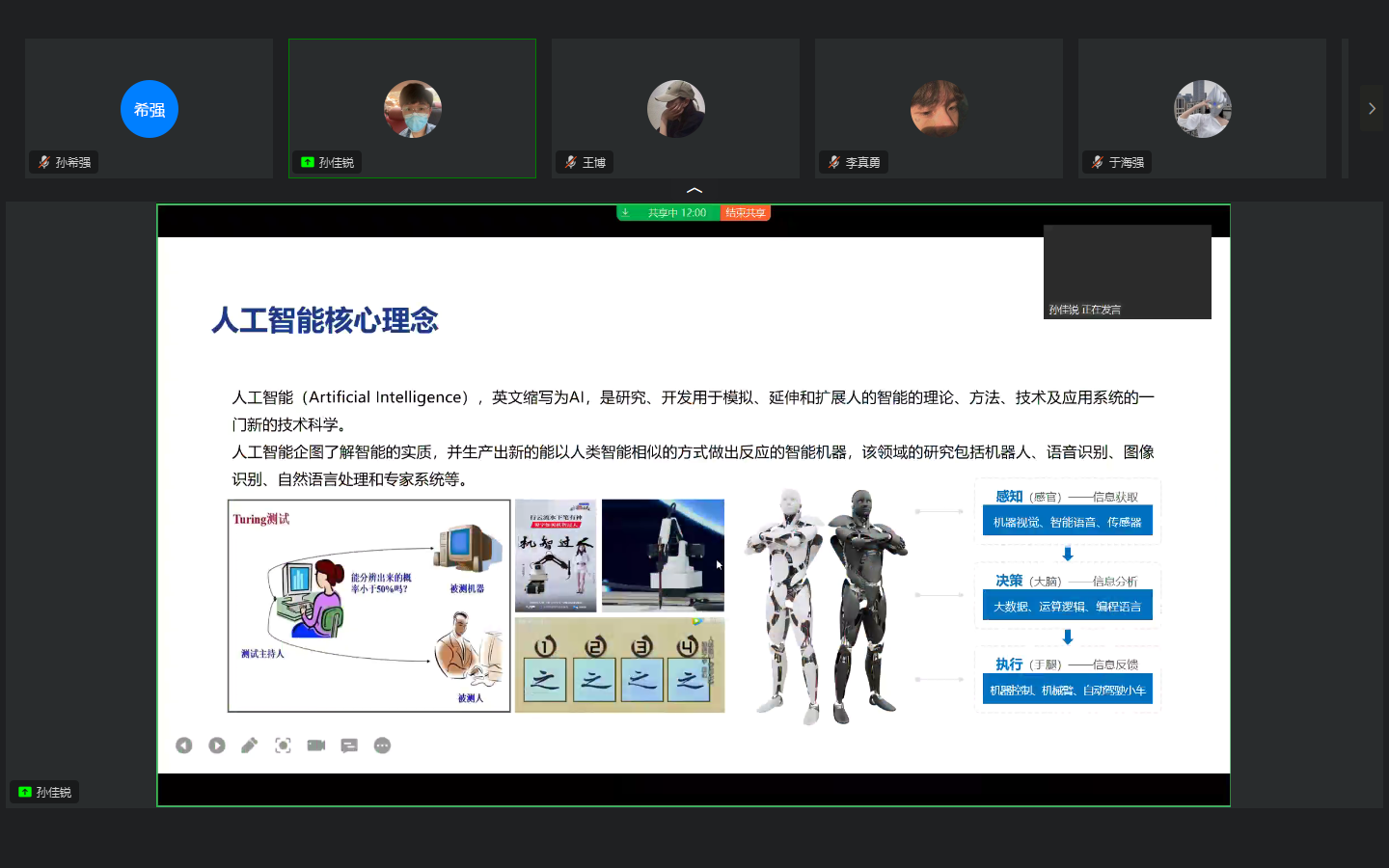Click the download arrow icon on sharing bar
The width and height of the screenshot is (1389, 868).
point(625,213)
